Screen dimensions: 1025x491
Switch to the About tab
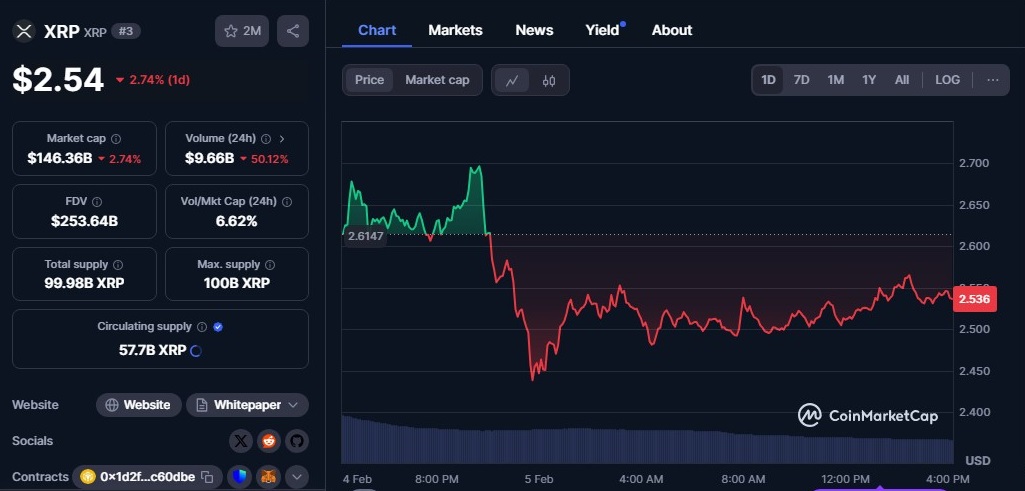[x=672, y=30]
